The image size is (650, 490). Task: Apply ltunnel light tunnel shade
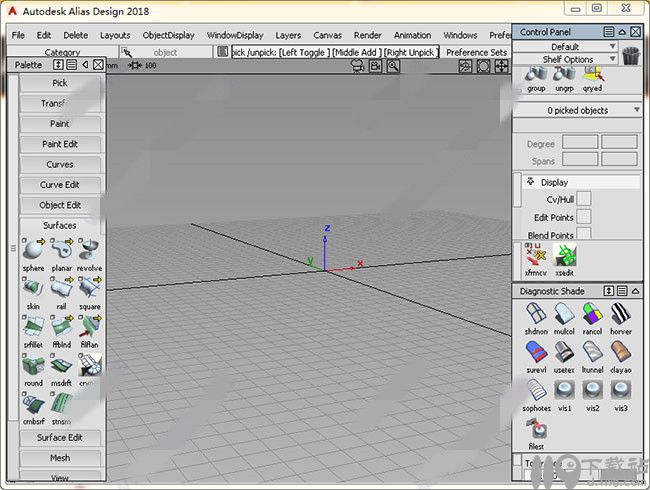coord(592,352)
